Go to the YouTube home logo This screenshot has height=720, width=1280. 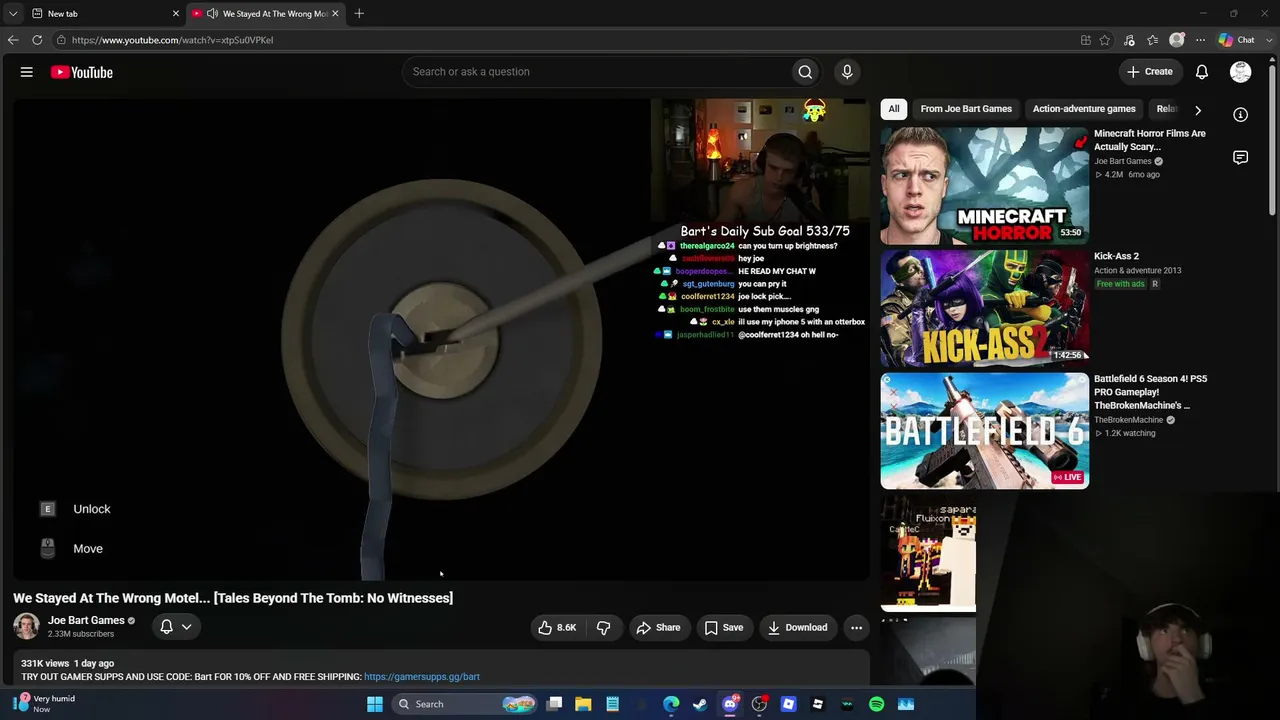click(82, 72)
